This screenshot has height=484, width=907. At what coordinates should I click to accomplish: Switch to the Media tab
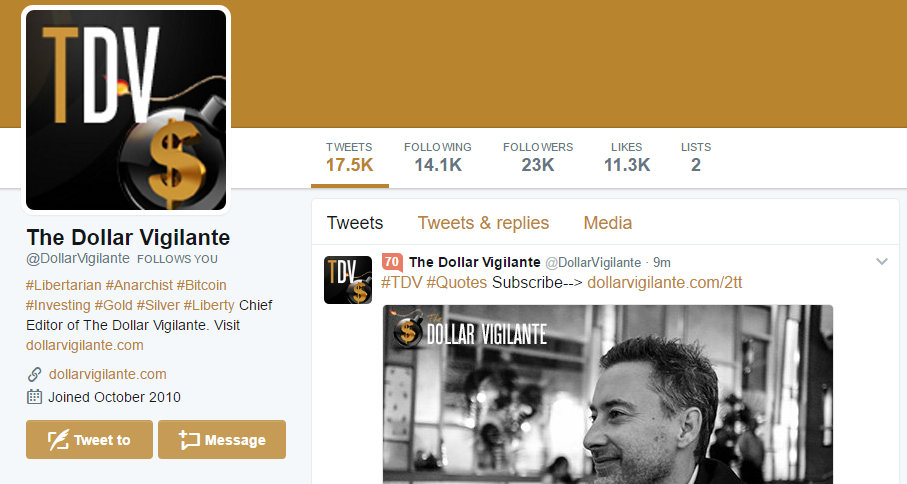point(608,223)
